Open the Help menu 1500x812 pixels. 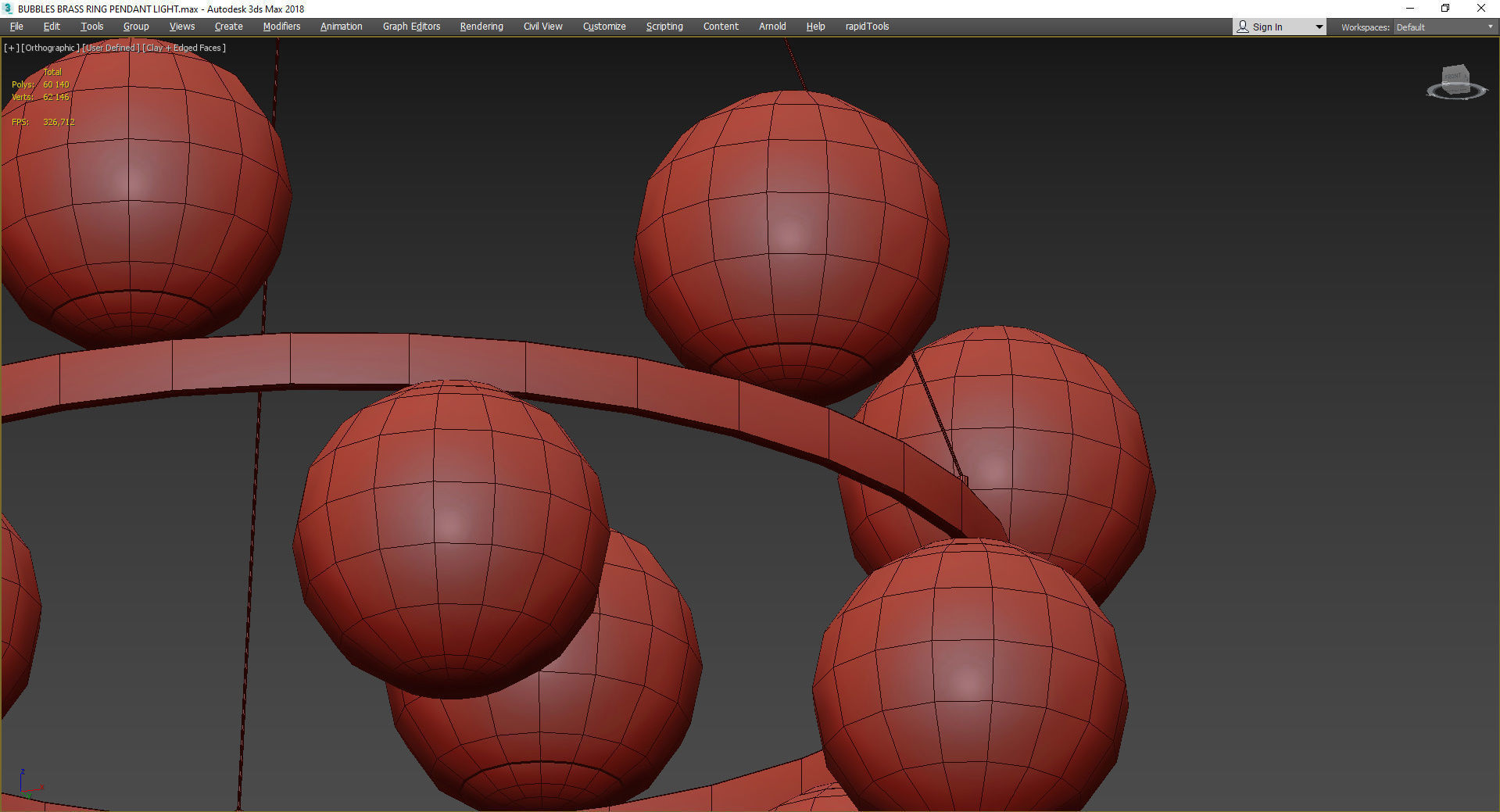(815, 27)
